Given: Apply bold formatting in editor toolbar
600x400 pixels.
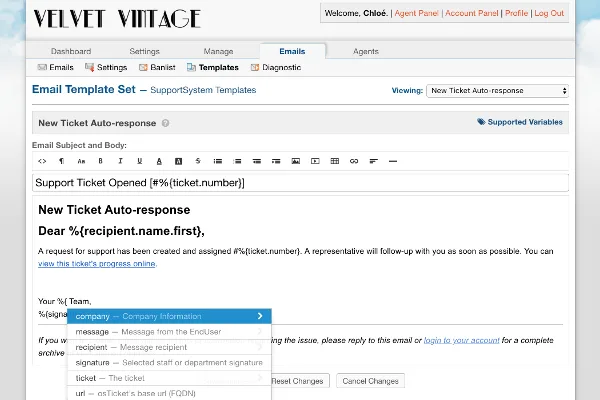Looking at the screenshot, I should (100, 161).
